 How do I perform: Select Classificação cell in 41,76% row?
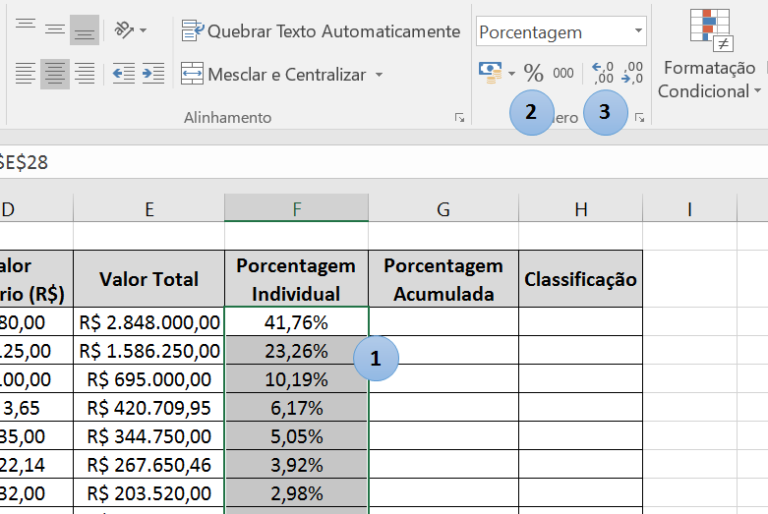click(x=580, y=322)
